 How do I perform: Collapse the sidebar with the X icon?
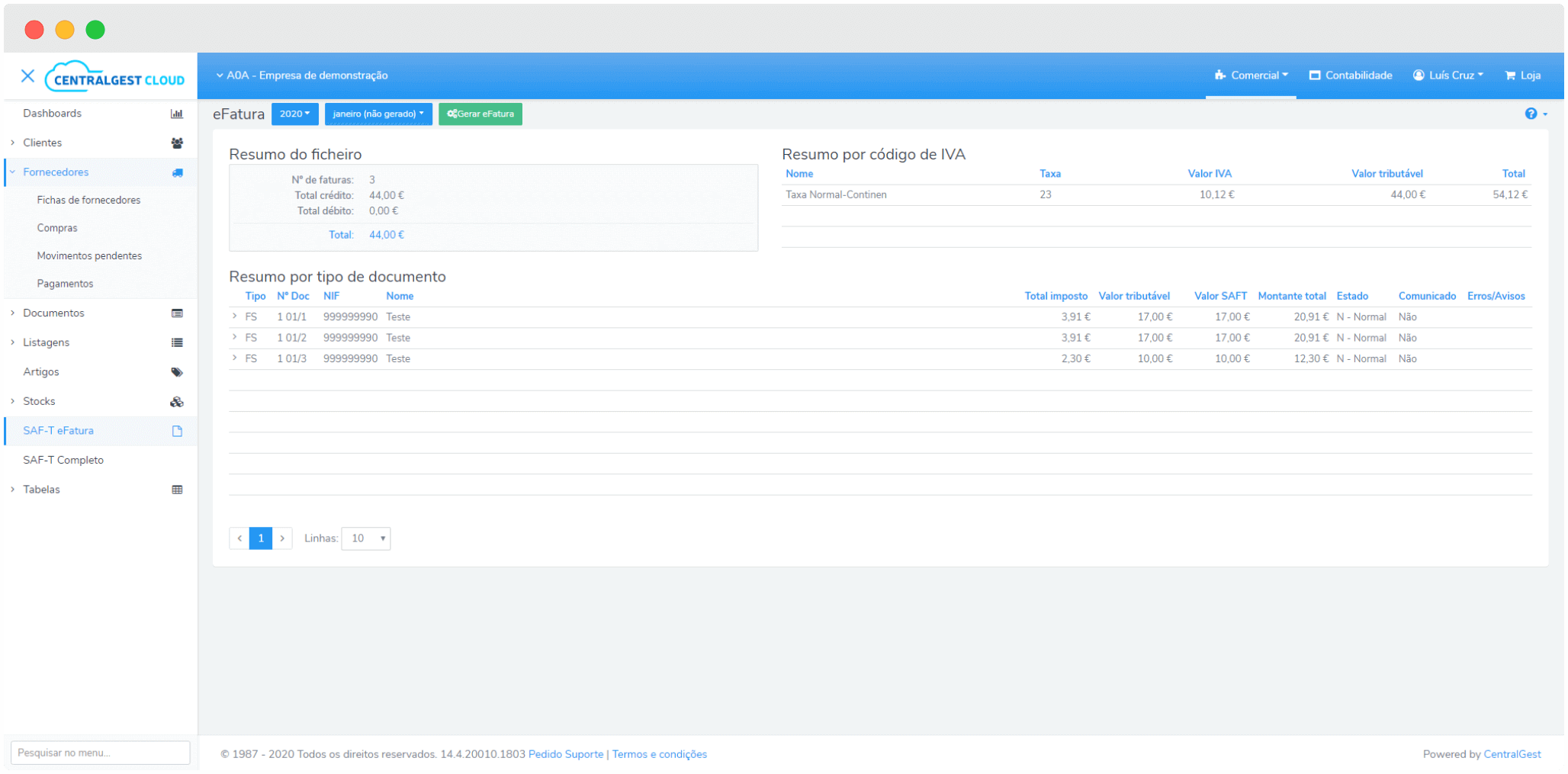pos(28,75)
